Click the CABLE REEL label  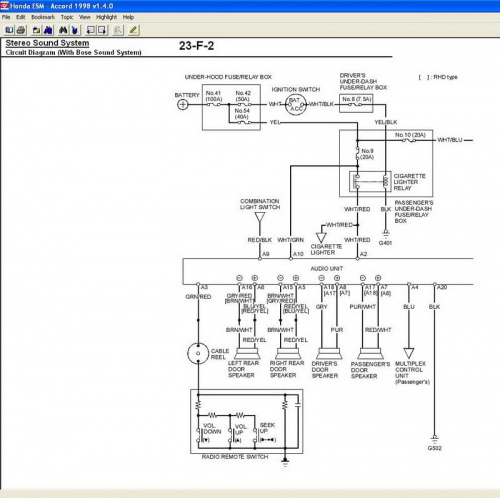point(220,354)
